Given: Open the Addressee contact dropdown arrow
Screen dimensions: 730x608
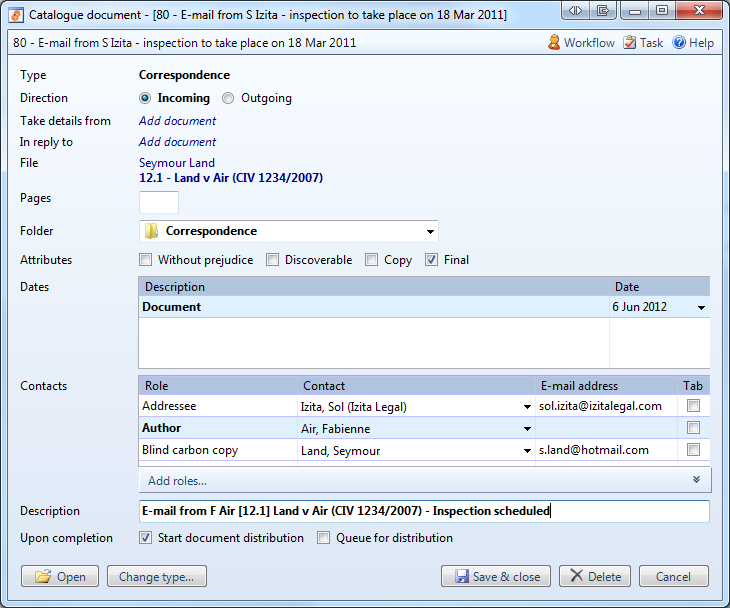Looking at the screenshot, I should point(527,407).
